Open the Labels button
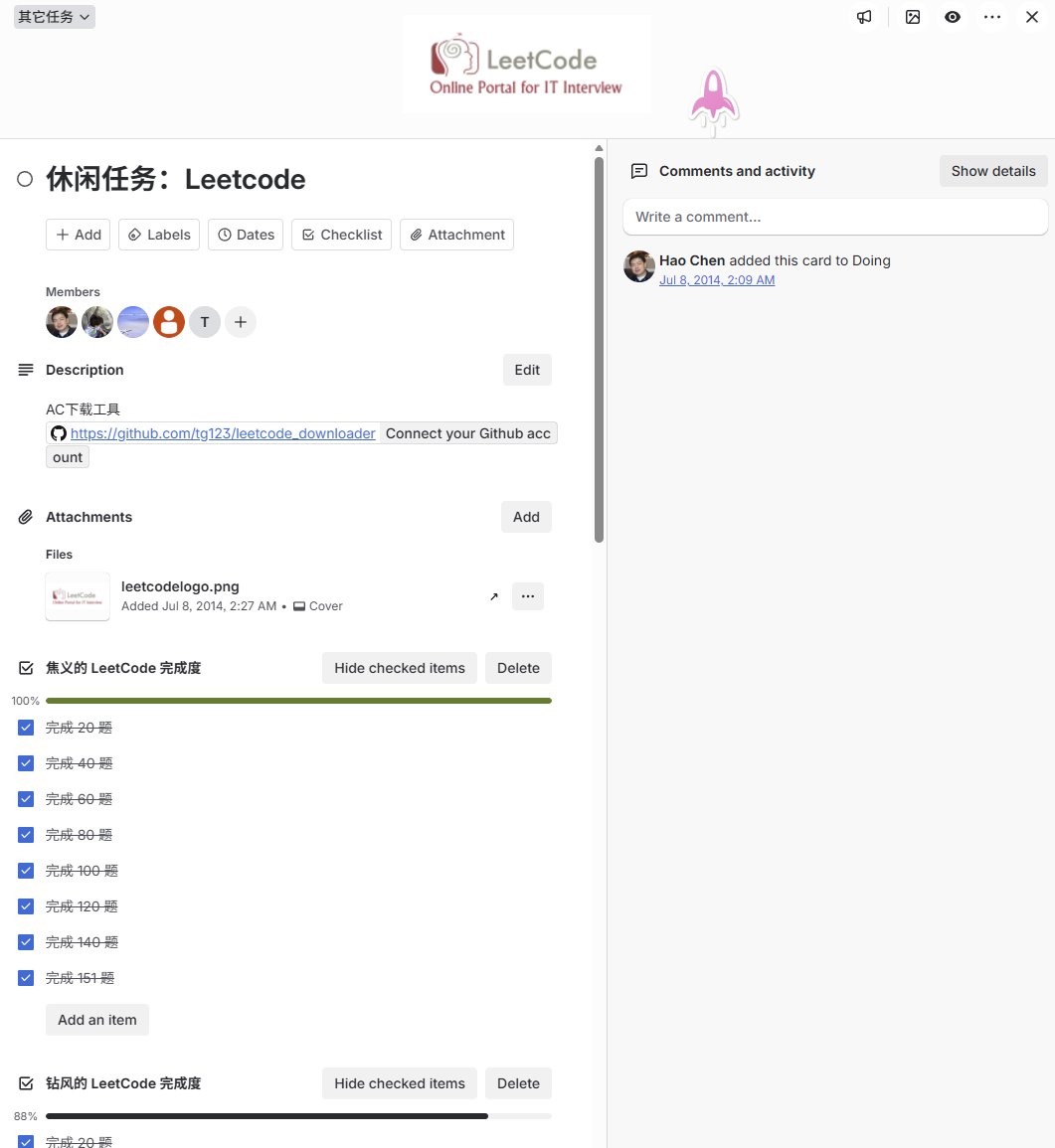The width and height of the screenshot is (1055, 1148). pyautogui.click(x=159, y=235)
